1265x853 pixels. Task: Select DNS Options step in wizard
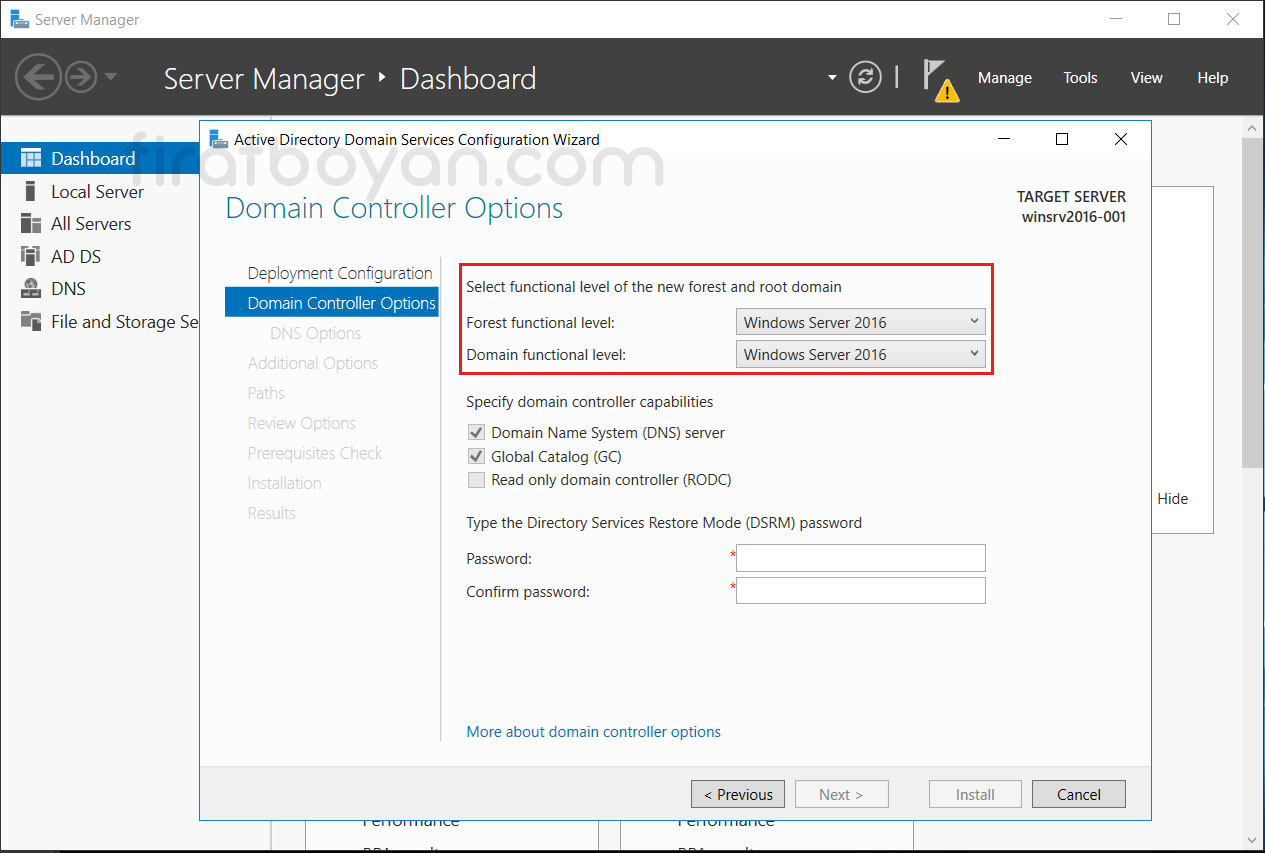tap(316, 333)
